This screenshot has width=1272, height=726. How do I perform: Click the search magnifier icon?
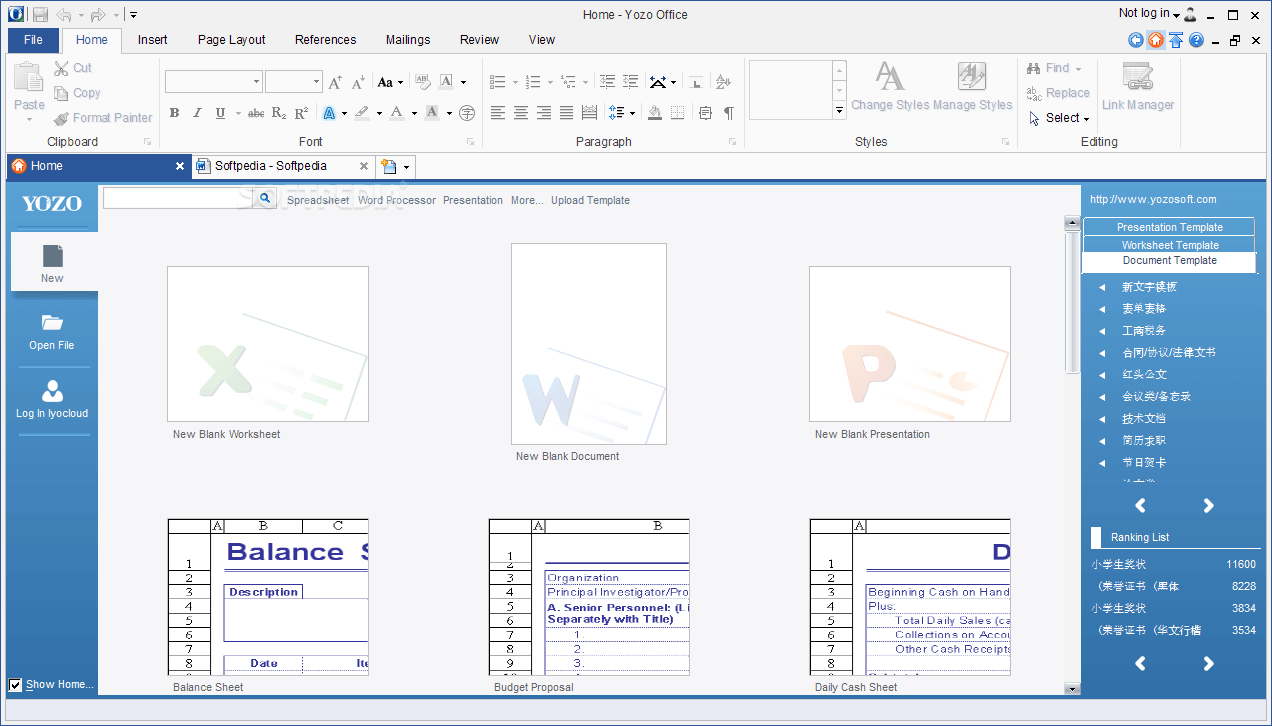(x=265, y=199)
